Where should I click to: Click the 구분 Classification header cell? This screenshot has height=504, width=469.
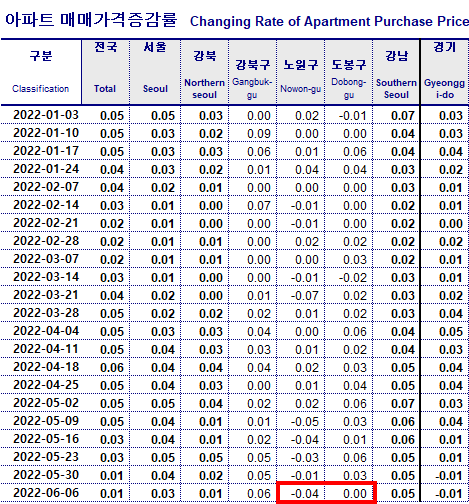41,72
